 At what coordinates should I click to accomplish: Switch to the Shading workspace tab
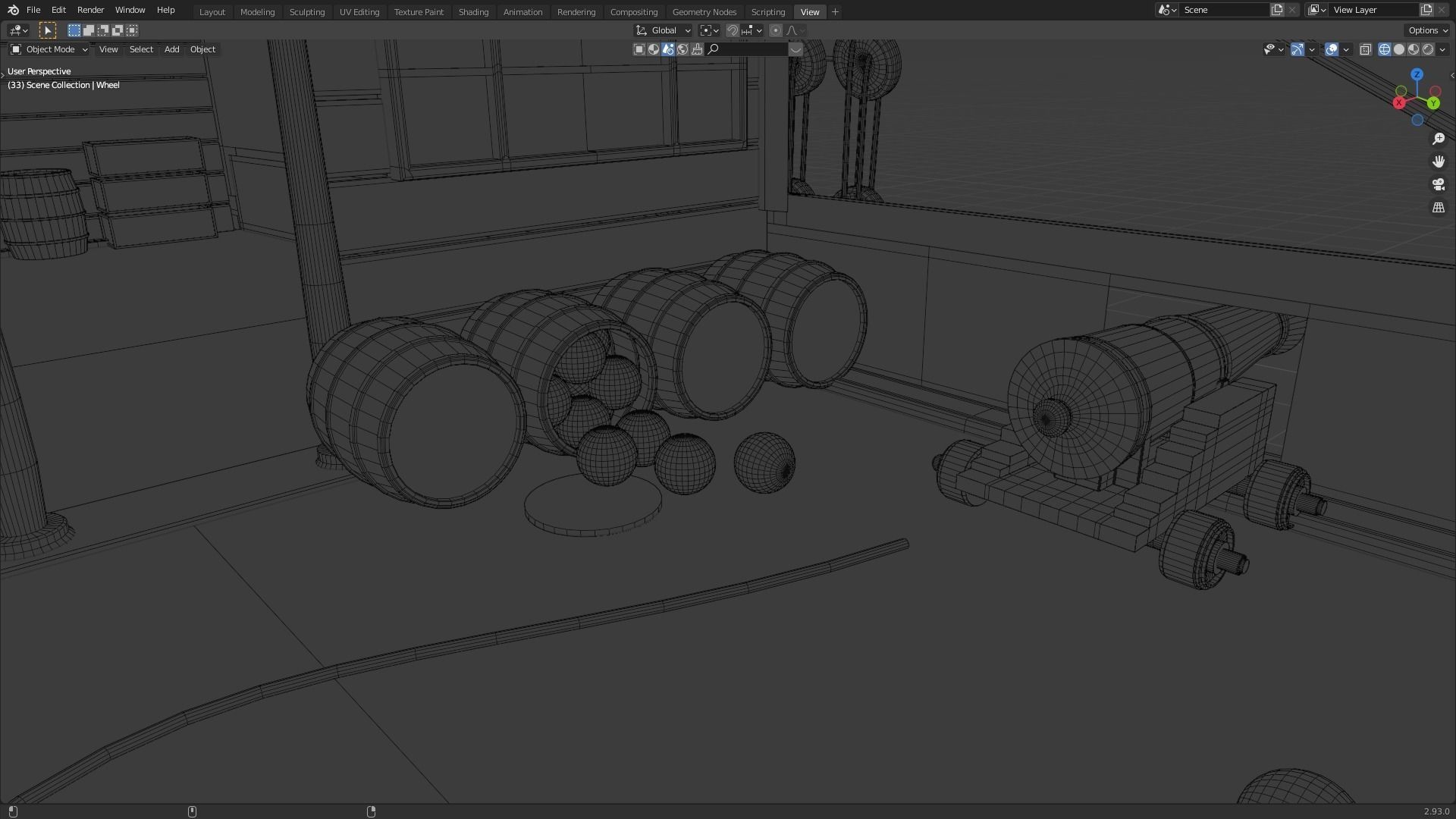point(473,12)
